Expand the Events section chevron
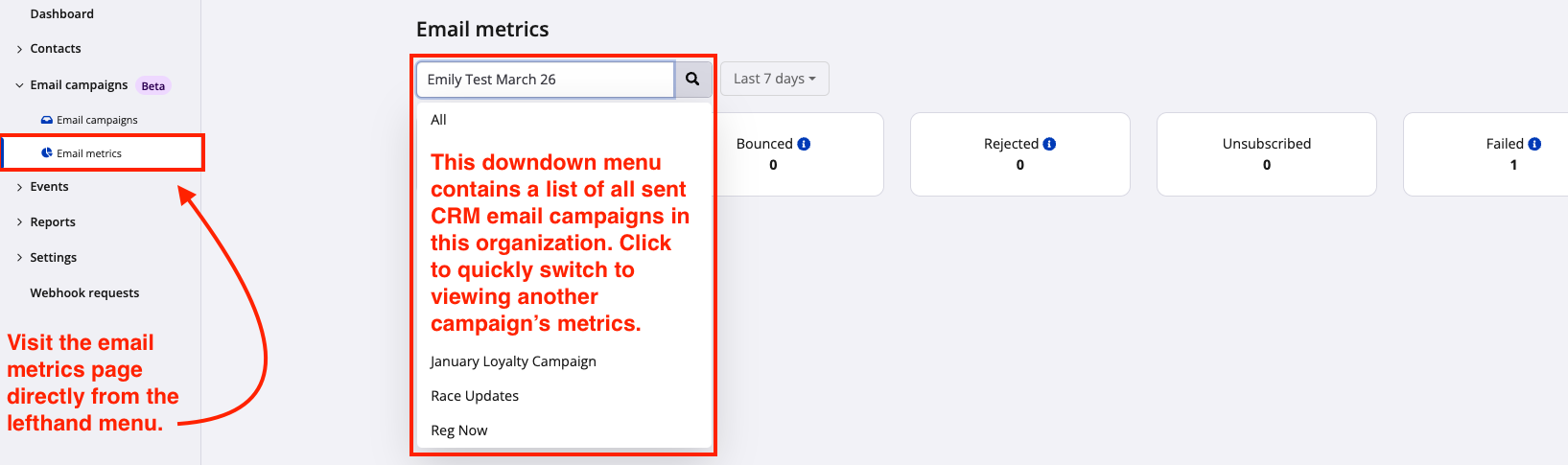 pyautogui.click(x=19, y=188)
